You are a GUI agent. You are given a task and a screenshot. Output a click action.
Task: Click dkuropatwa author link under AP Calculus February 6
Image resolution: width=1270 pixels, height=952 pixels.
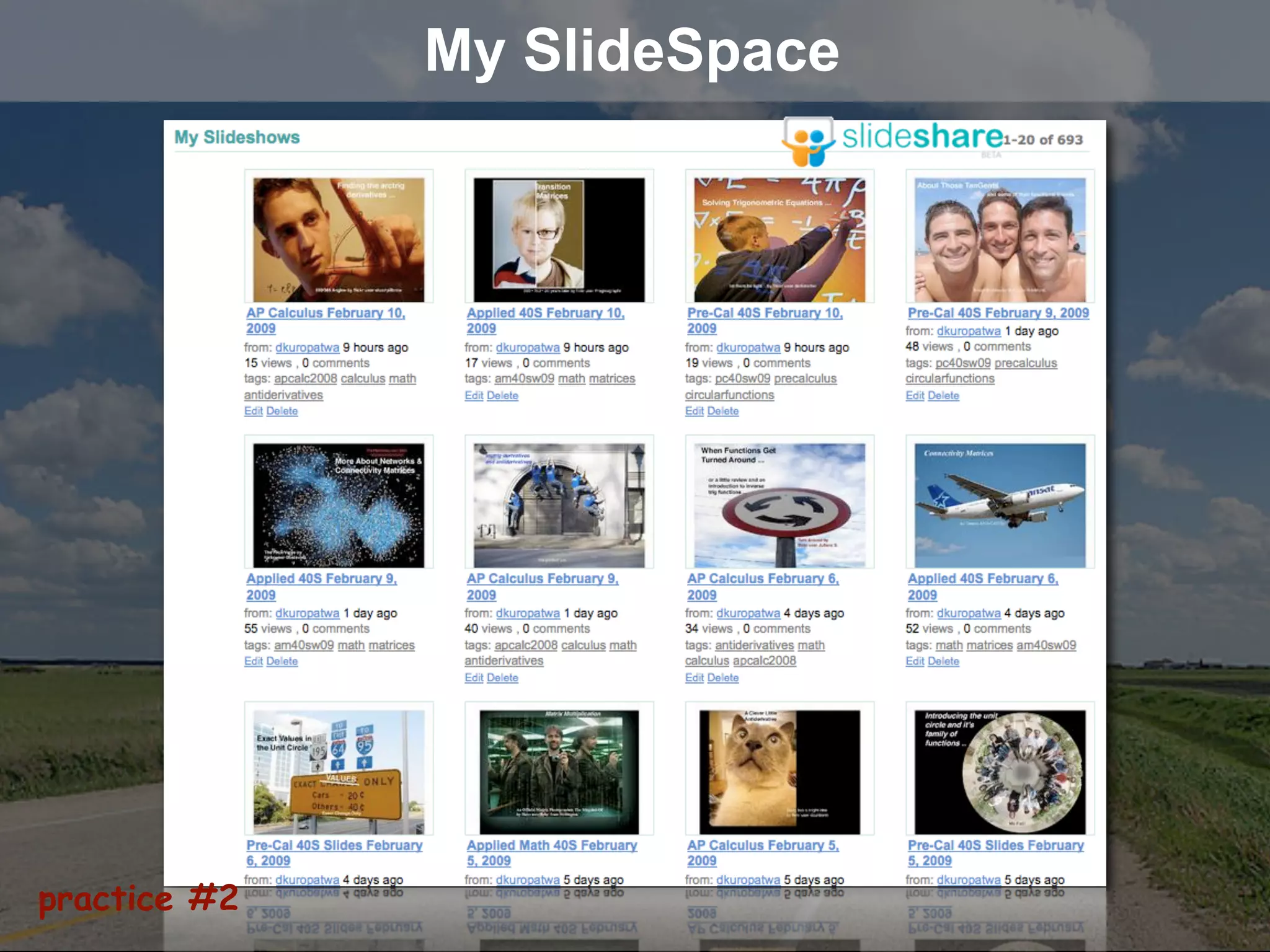pyautogui.click(x=748, y=613)
